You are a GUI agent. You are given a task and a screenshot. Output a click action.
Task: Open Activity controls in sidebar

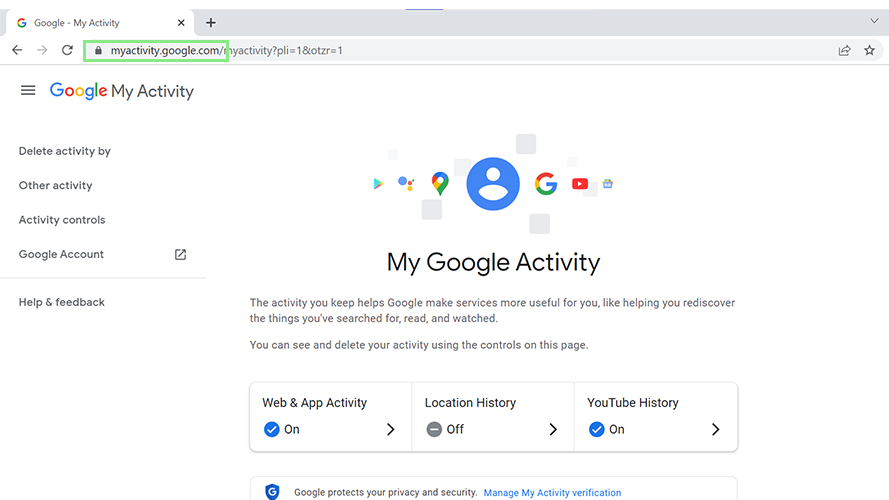coord(62,220)
